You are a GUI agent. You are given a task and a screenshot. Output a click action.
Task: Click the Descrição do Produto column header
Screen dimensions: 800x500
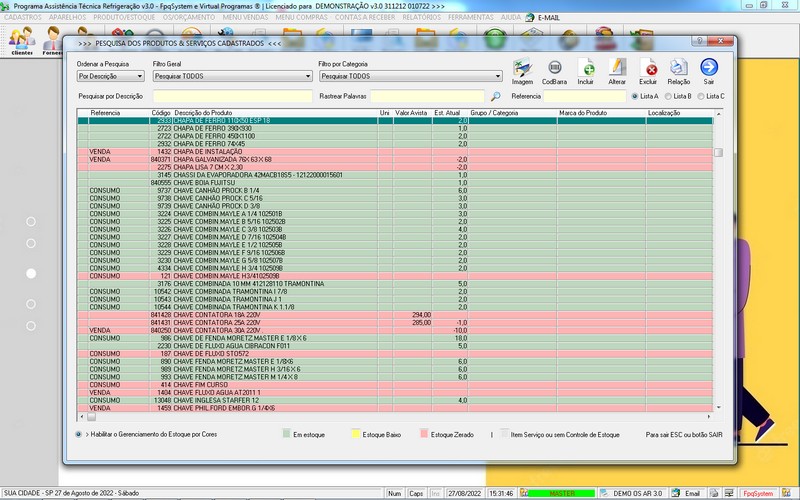[x=204, y=113]
